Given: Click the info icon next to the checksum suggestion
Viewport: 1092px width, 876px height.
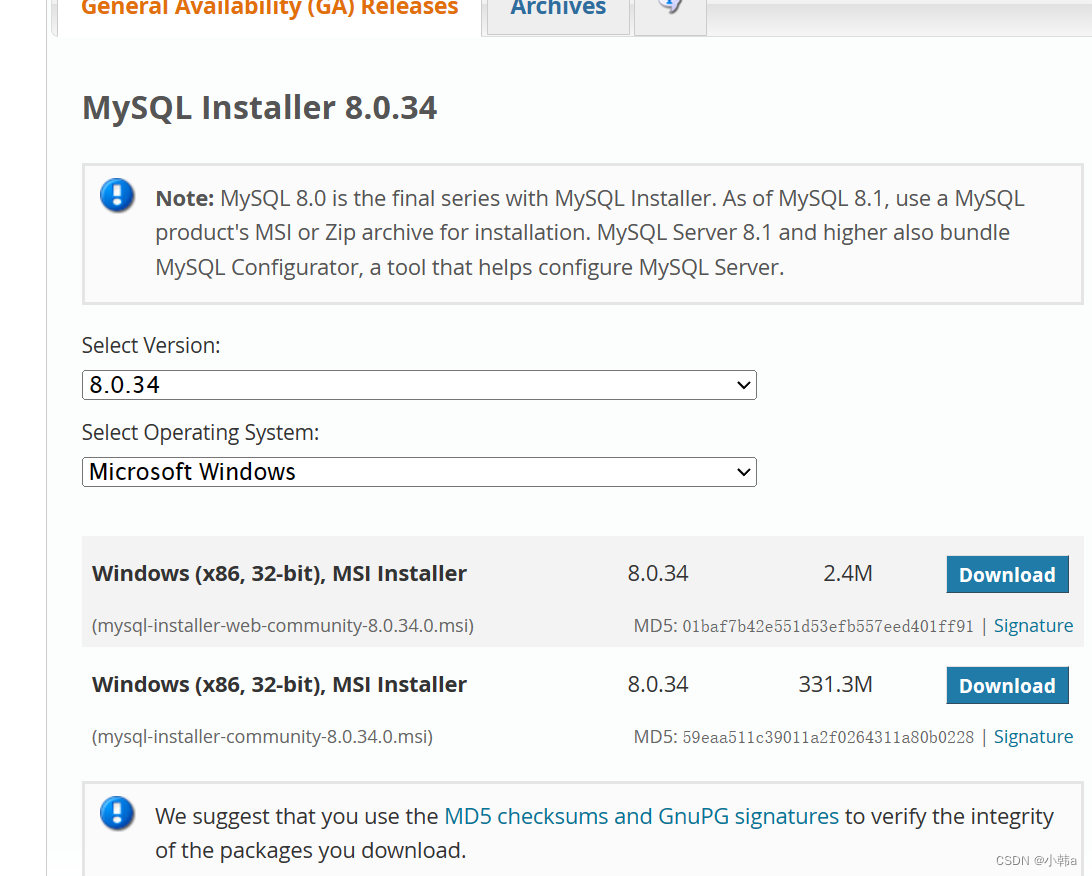Looking at the screenshot, I should (117, 814).
